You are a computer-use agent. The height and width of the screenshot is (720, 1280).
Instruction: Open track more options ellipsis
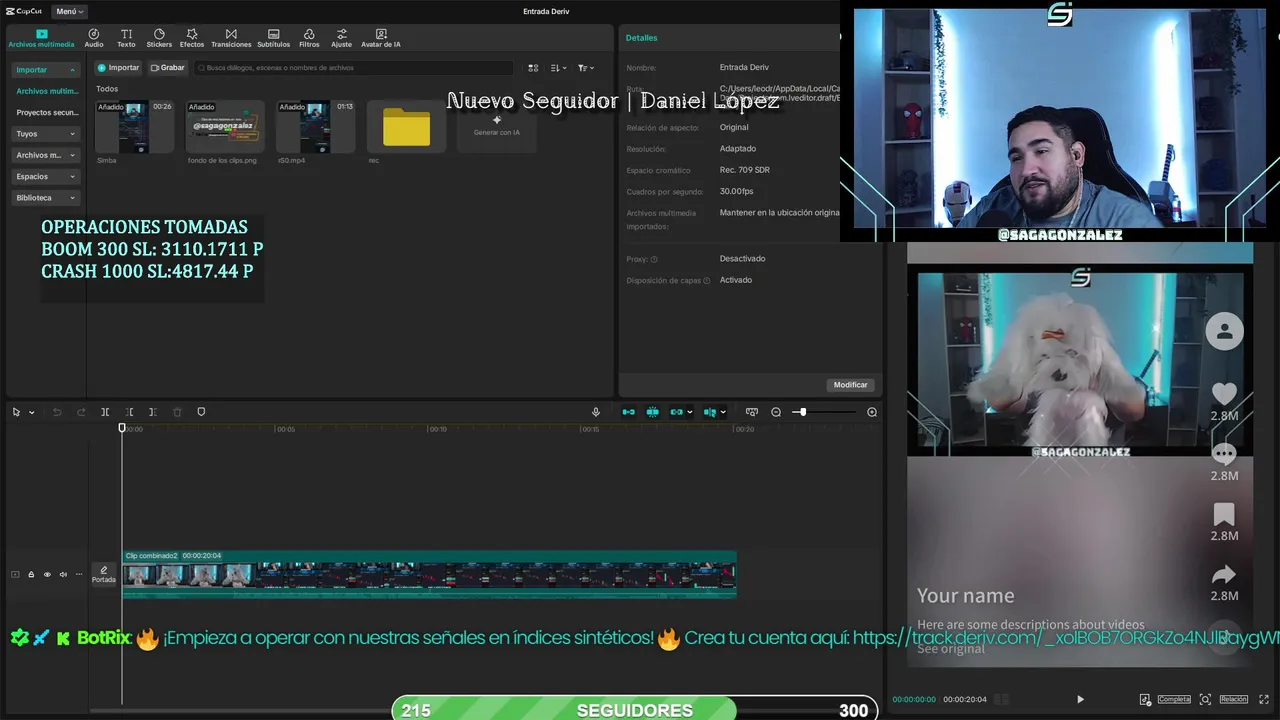coord(79,574)
